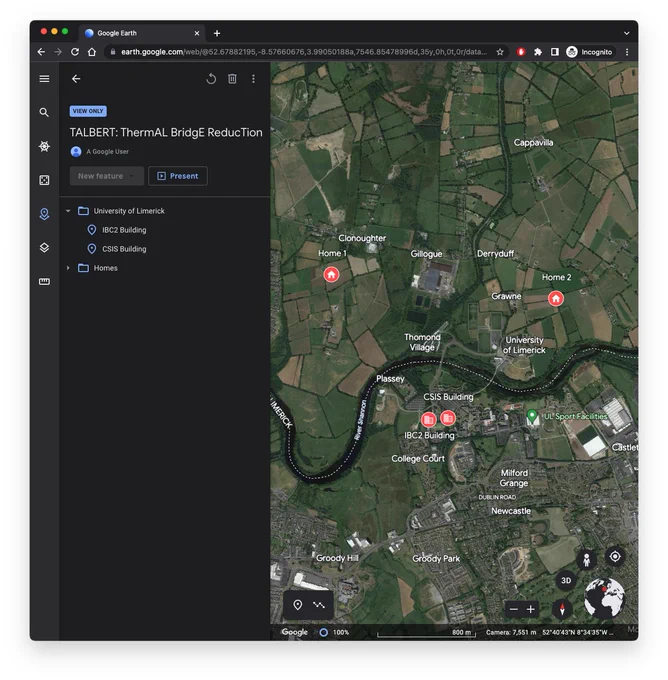668x680 pixels.
Task: Click the reload project icon
Action: pos(211,78)
